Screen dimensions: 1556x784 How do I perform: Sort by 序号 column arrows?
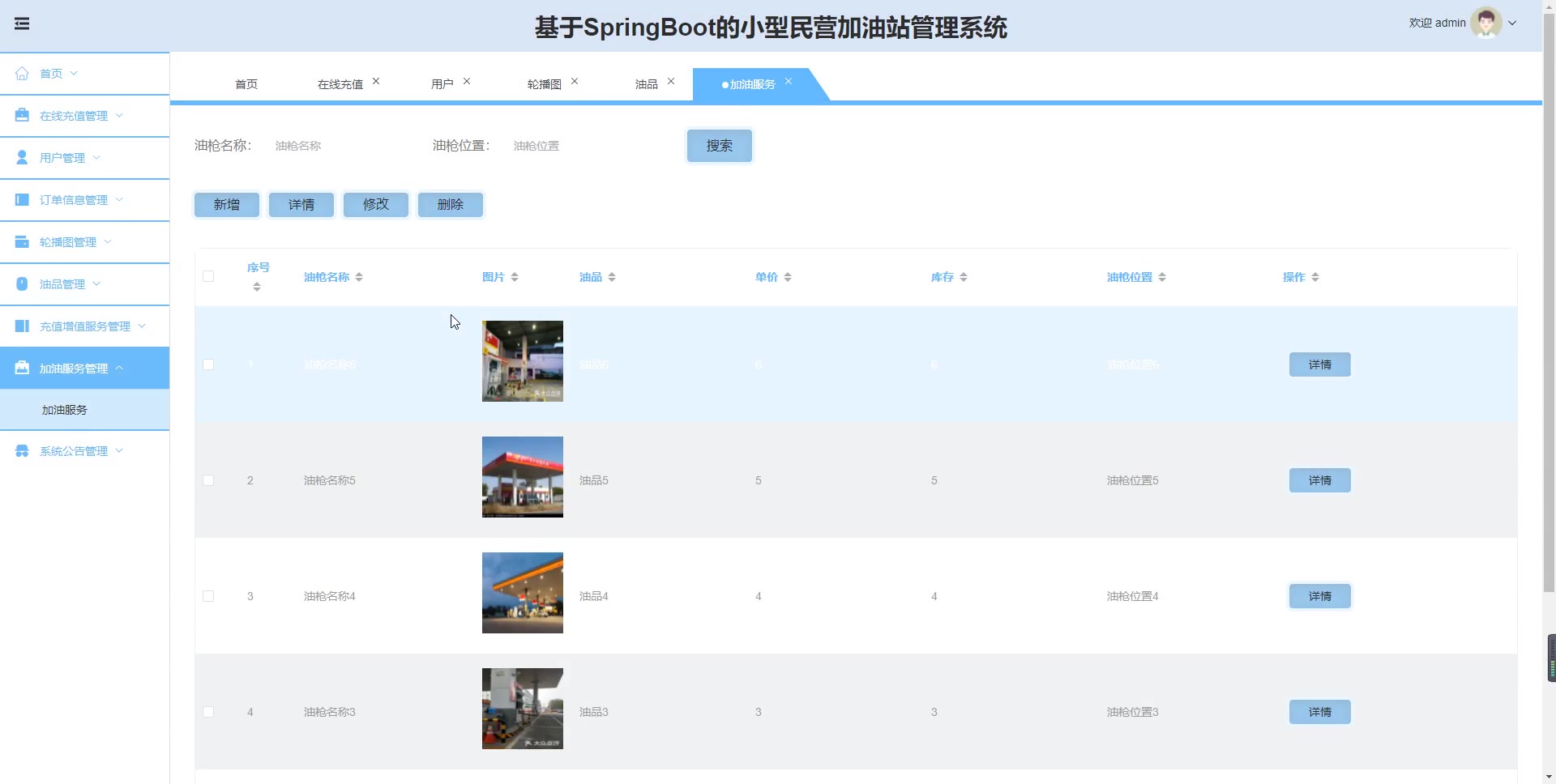(257, 287)
